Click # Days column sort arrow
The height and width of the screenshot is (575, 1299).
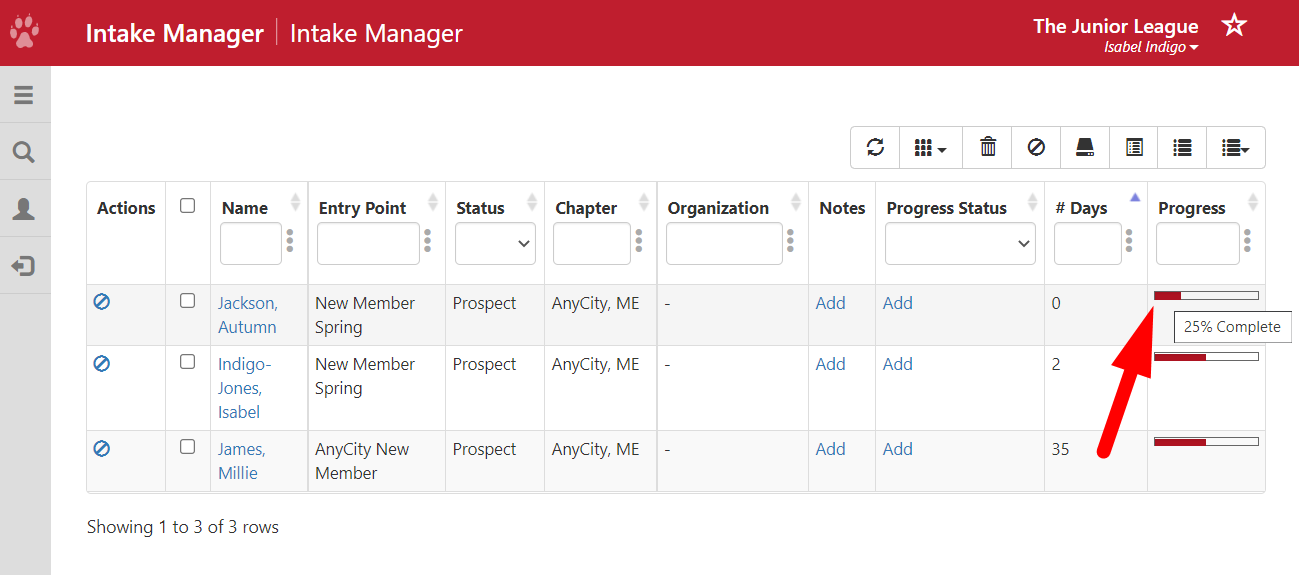(x=1134, y=198)
